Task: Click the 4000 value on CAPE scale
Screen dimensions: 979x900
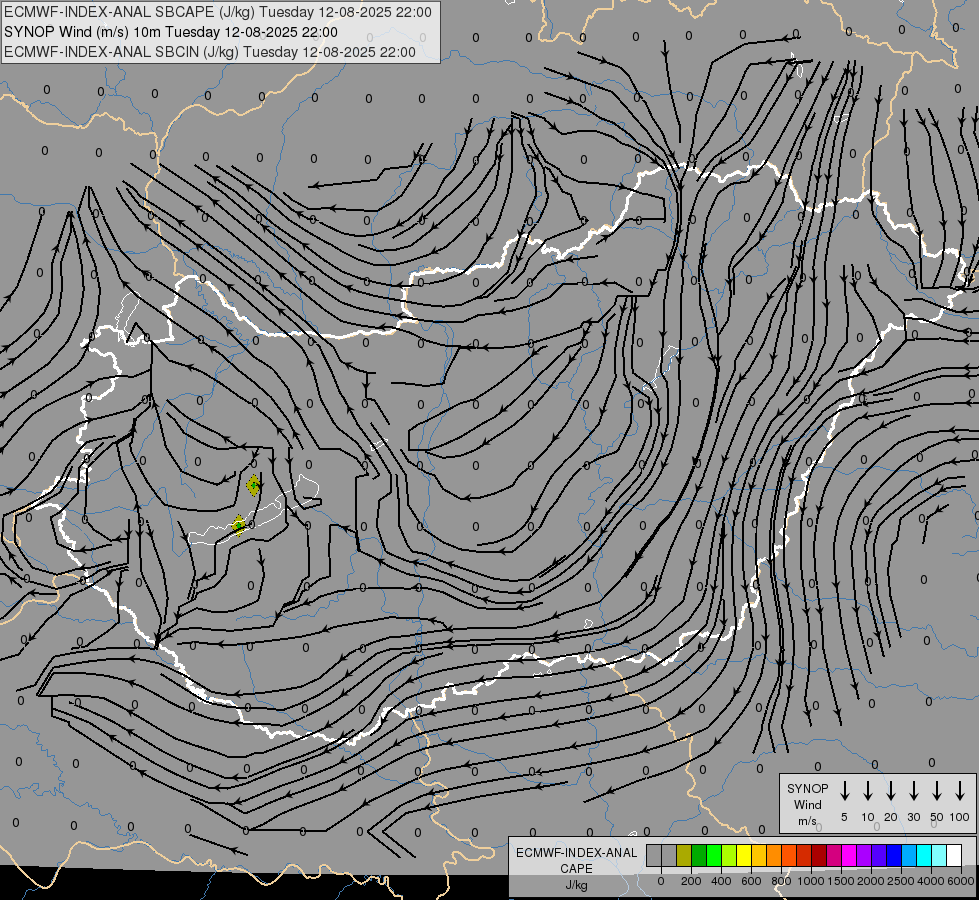Action: [x=931, y=881]
